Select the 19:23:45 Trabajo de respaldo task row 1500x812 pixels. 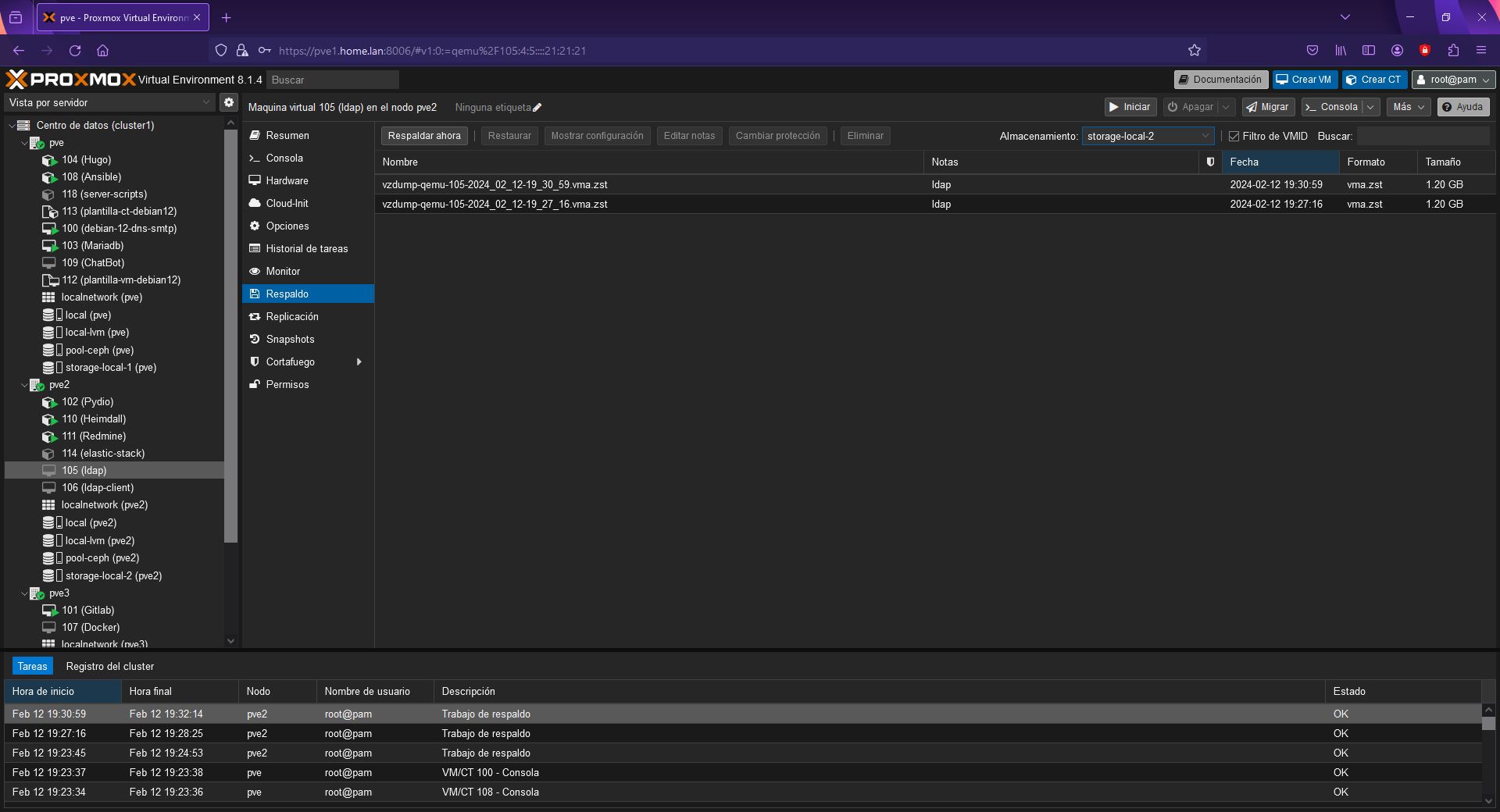(742, 753)
